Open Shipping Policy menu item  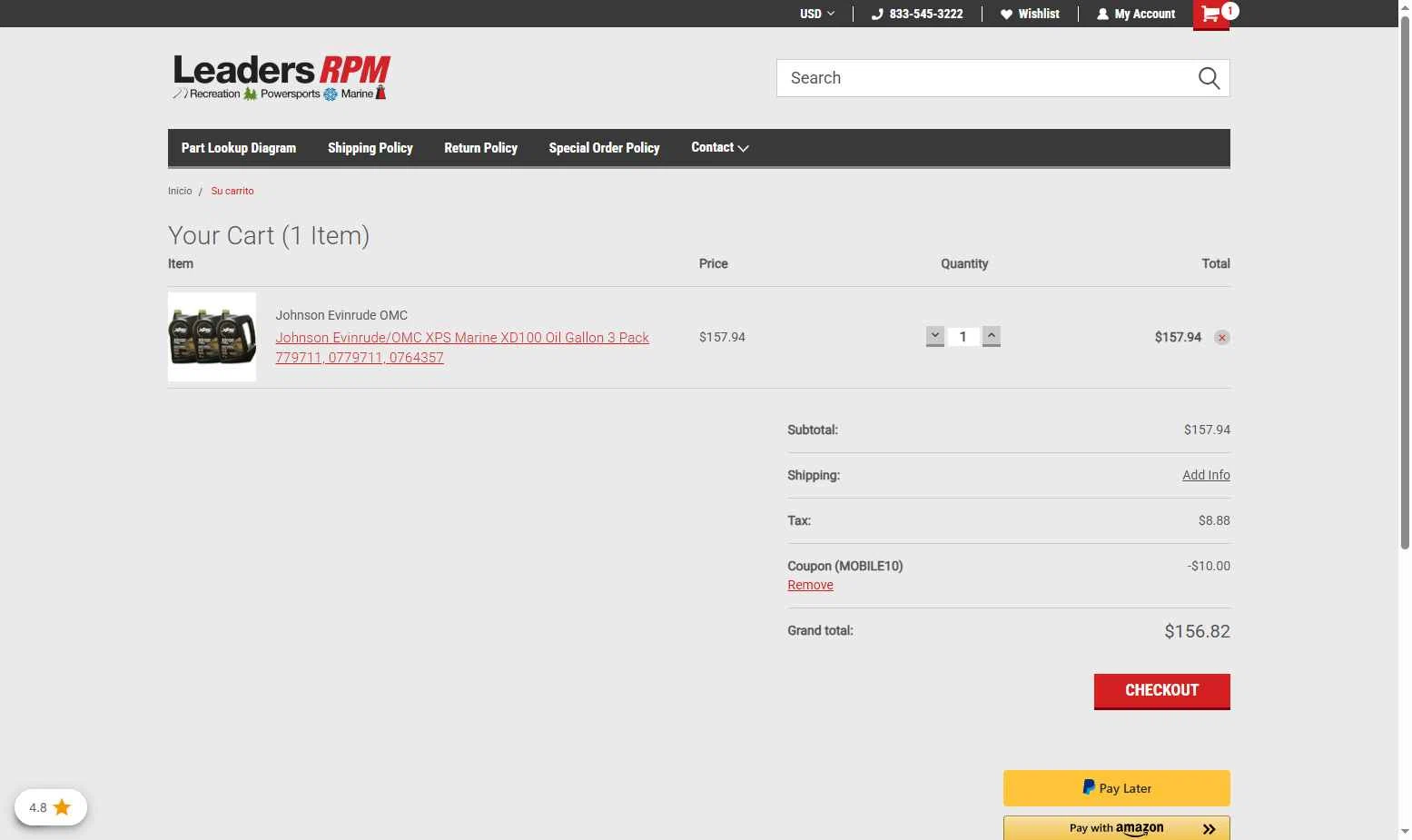(x=370, y=148)
